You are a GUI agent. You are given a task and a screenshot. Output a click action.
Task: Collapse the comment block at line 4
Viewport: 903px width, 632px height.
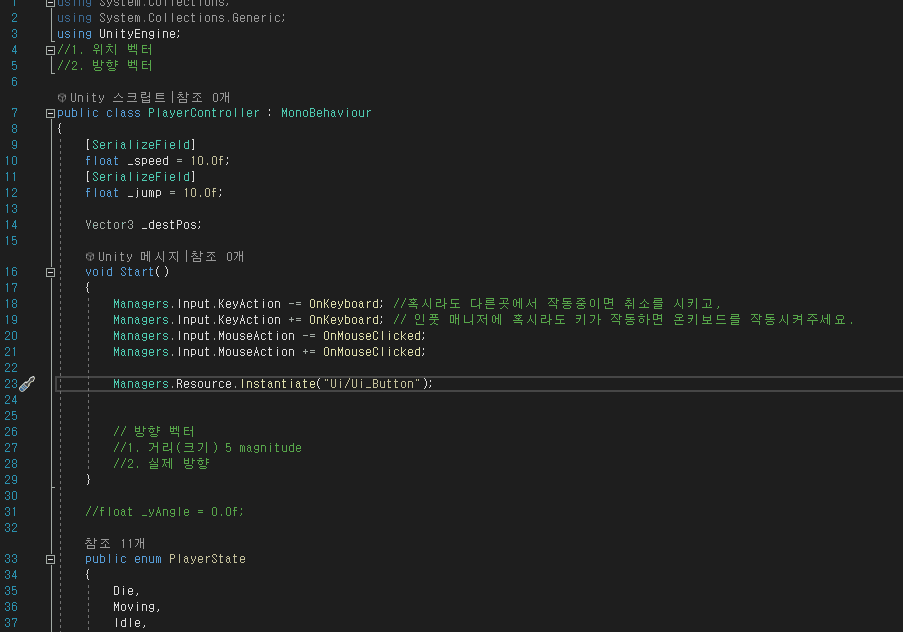click(50, 50)
